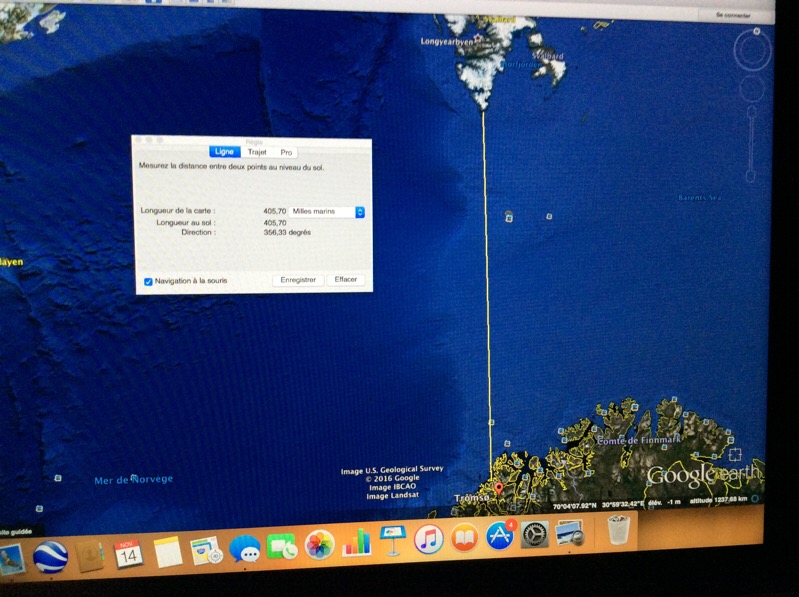Click the Enregistrer button

298,280
